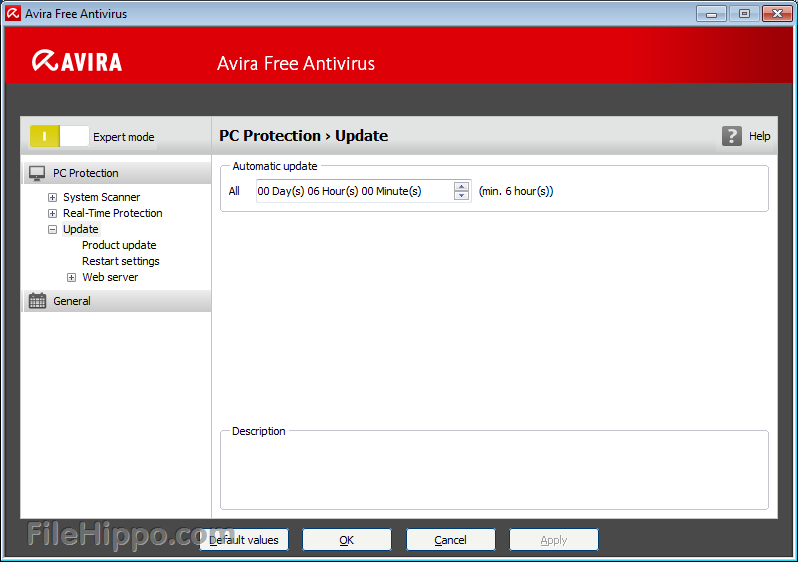Maximize the Avira Free Antivirus window

tap(744, 14)
